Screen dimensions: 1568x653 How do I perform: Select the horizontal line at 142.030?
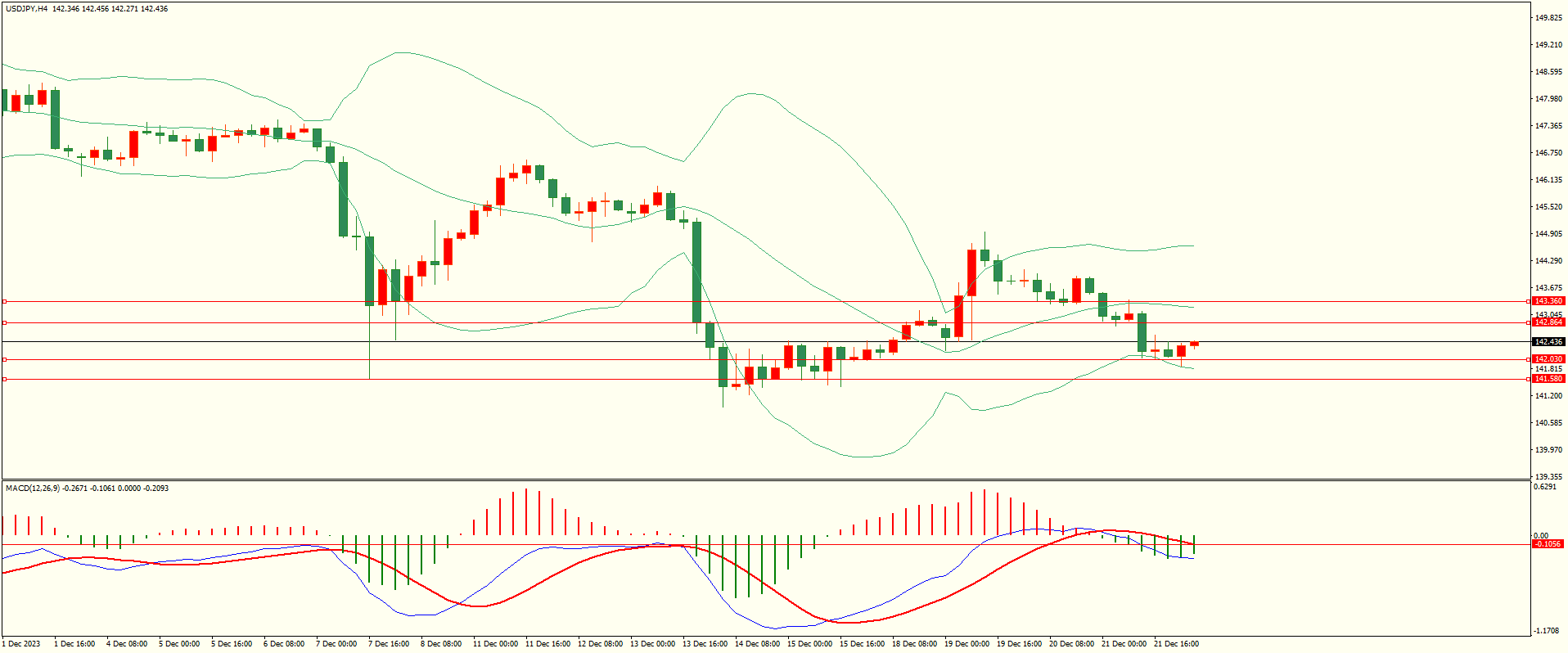[766, 359]
